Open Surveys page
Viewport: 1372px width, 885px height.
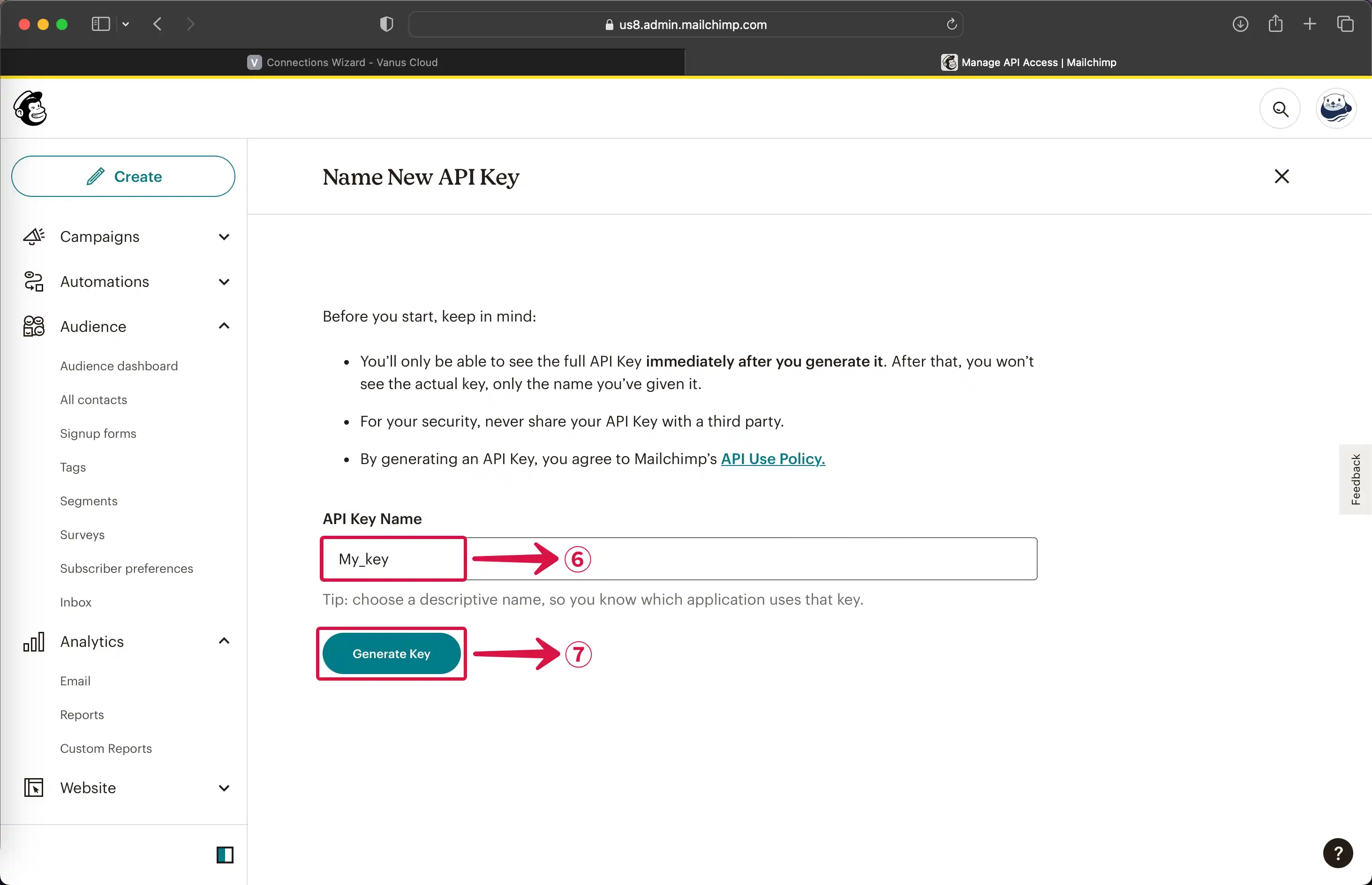pyautogui.click(x=82, y=535)
